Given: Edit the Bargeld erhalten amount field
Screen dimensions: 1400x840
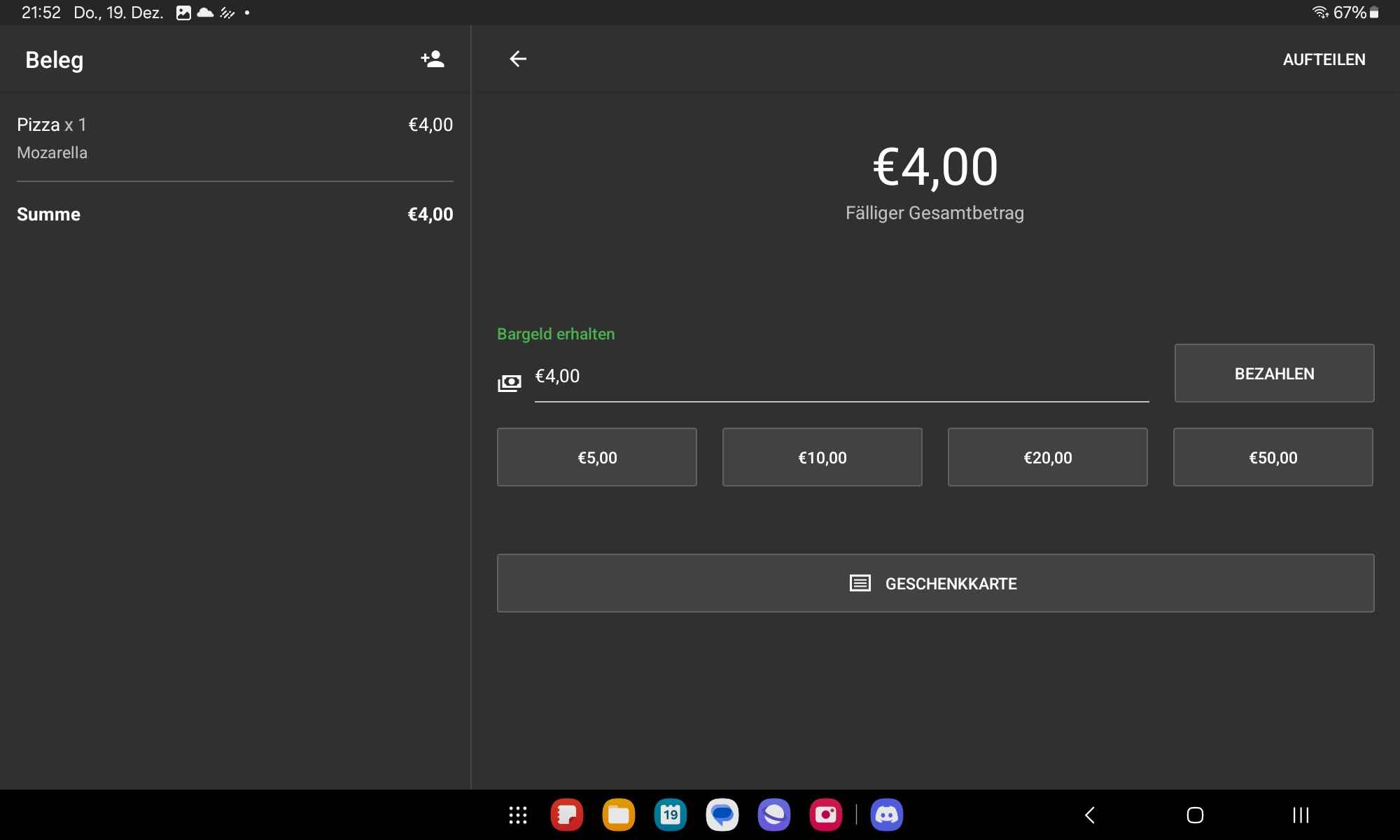Looking at the screenshot, I should 840,377.
